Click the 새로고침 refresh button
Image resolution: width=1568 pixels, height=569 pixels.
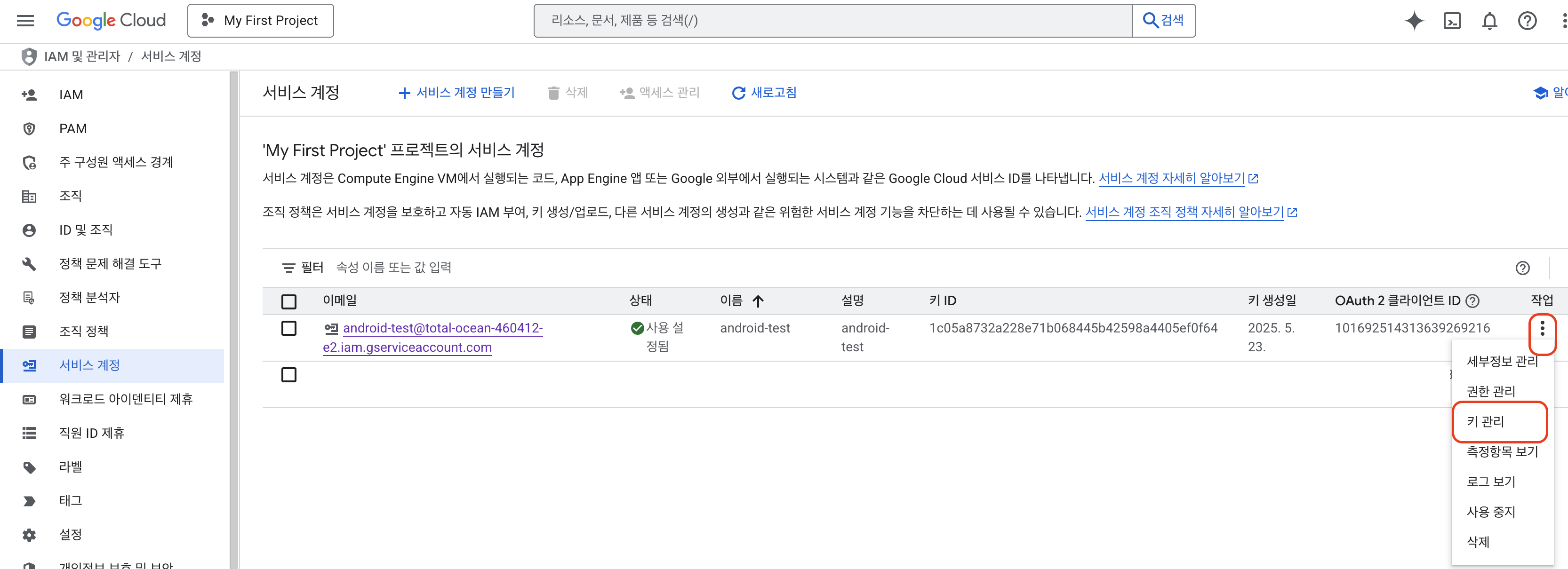[764, 93]
